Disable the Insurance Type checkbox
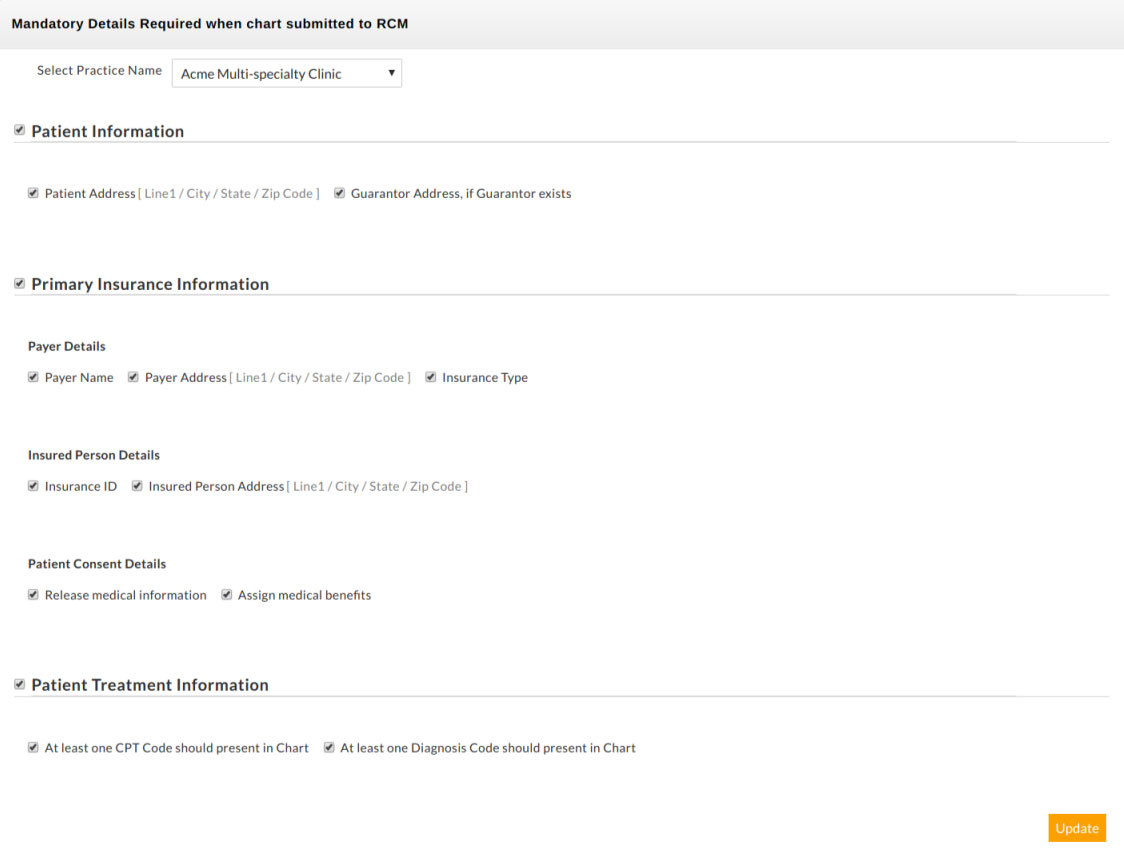The height and width of the screenshot is (857, 1124). point(431,377)
